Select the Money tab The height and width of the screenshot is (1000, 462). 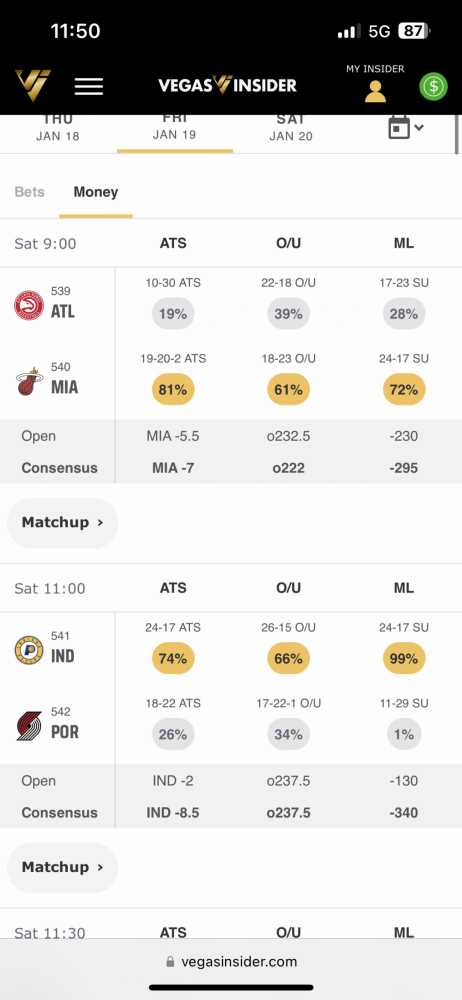coord(96,192)
